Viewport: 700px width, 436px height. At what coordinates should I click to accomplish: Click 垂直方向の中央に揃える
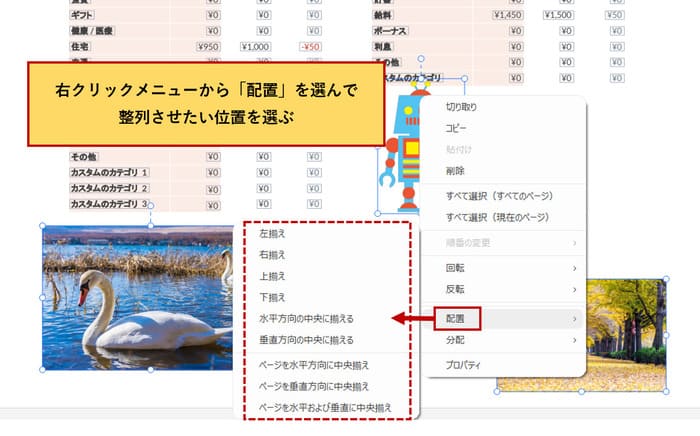tap(306, 339)
